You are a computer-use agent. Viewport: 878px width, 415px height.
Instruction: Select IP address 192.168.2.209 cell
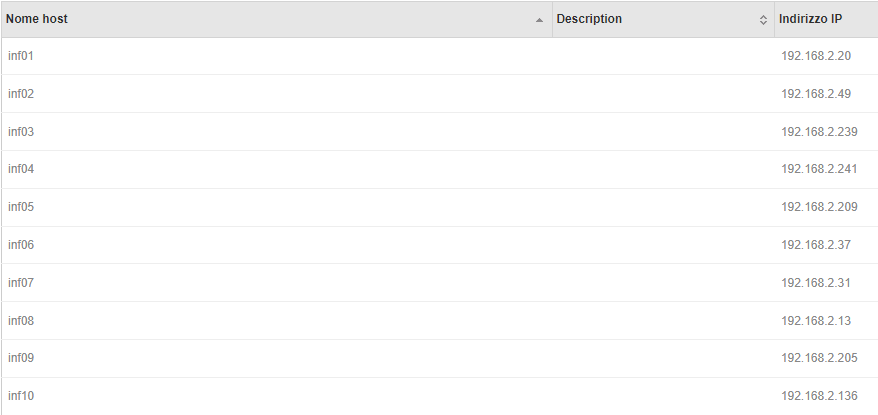819,207
